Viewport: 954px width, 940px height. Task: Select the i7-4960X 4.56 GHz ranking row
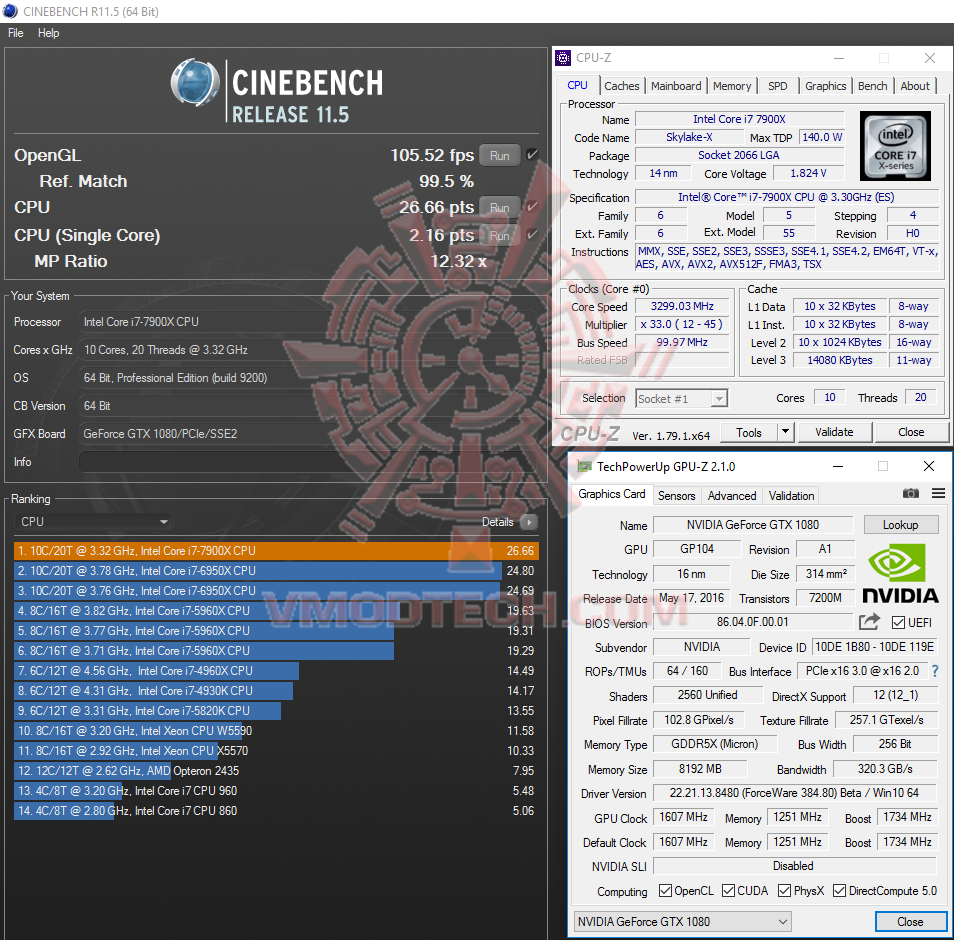pyautogui.click(x=276, y=670)
